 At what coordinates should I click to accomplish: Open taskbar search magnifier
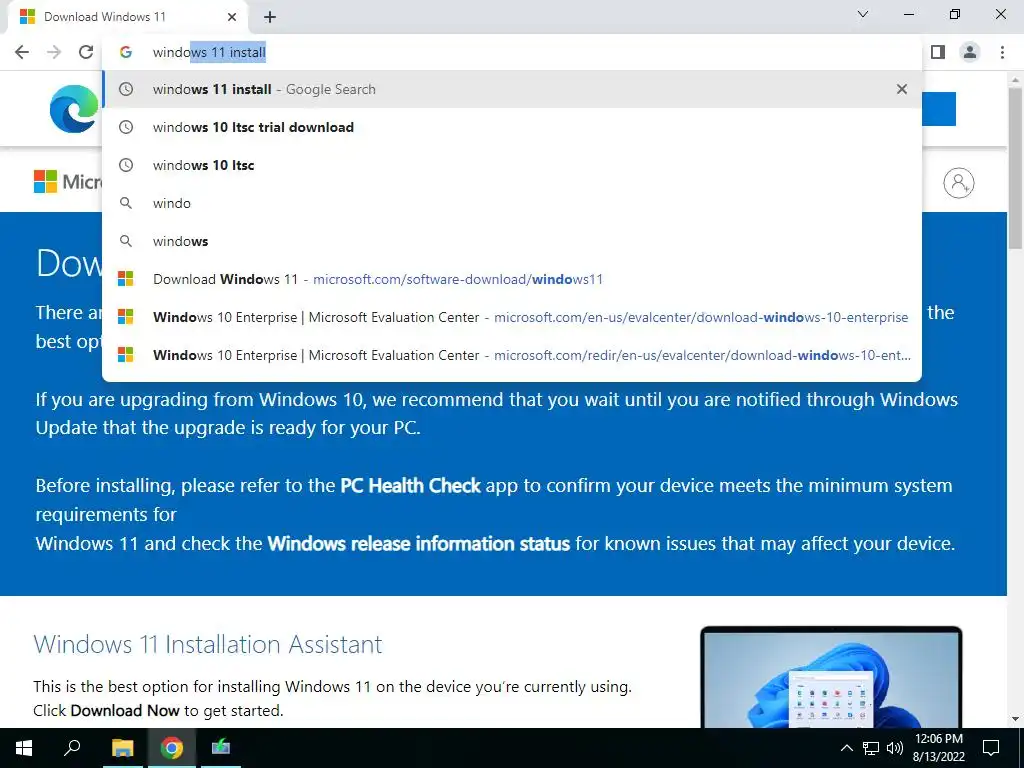tap(72, 748)
